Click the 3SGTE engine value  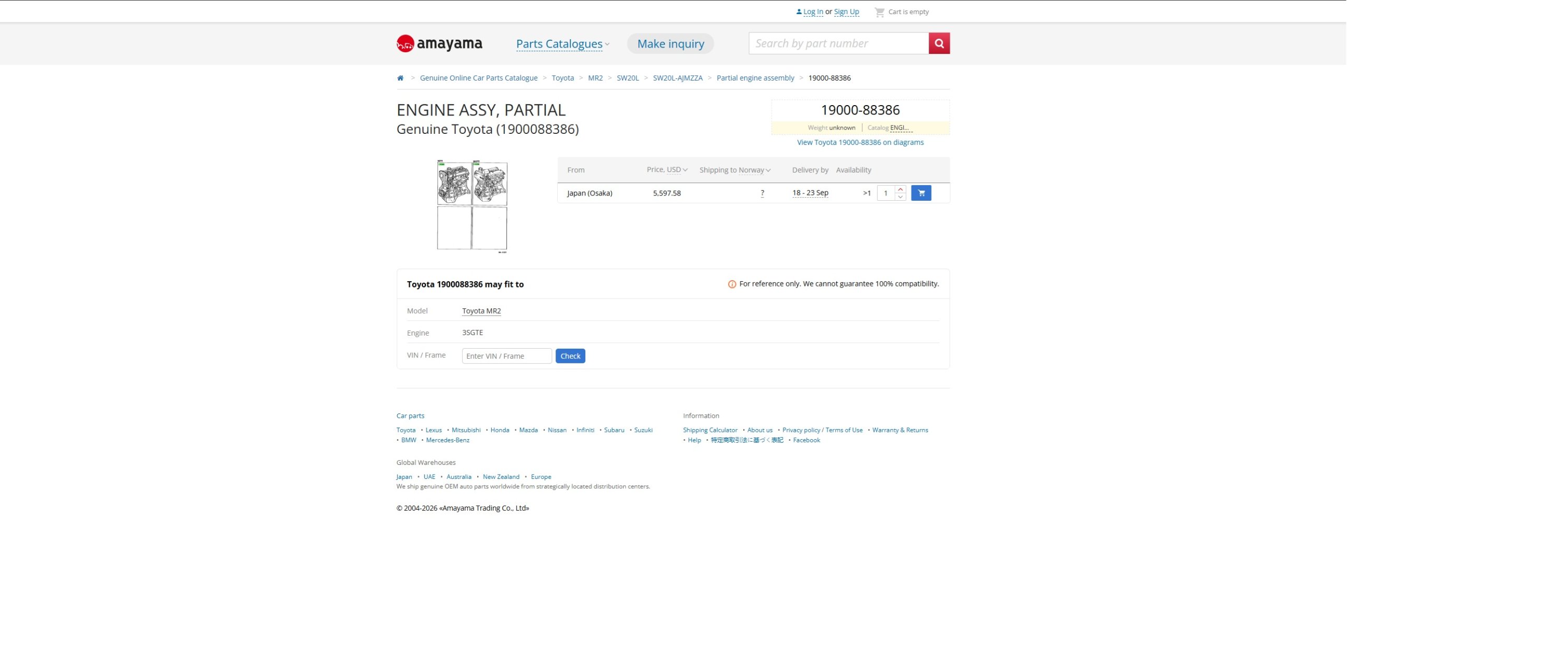click(472, 332)
